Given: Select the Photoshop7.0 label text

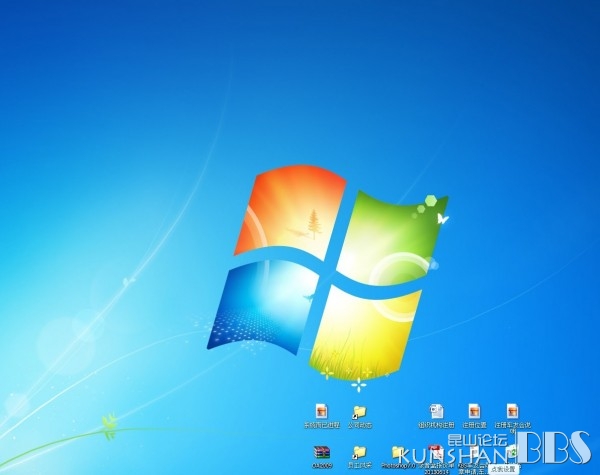Looking at the screenshot, I should pos(398,465).
